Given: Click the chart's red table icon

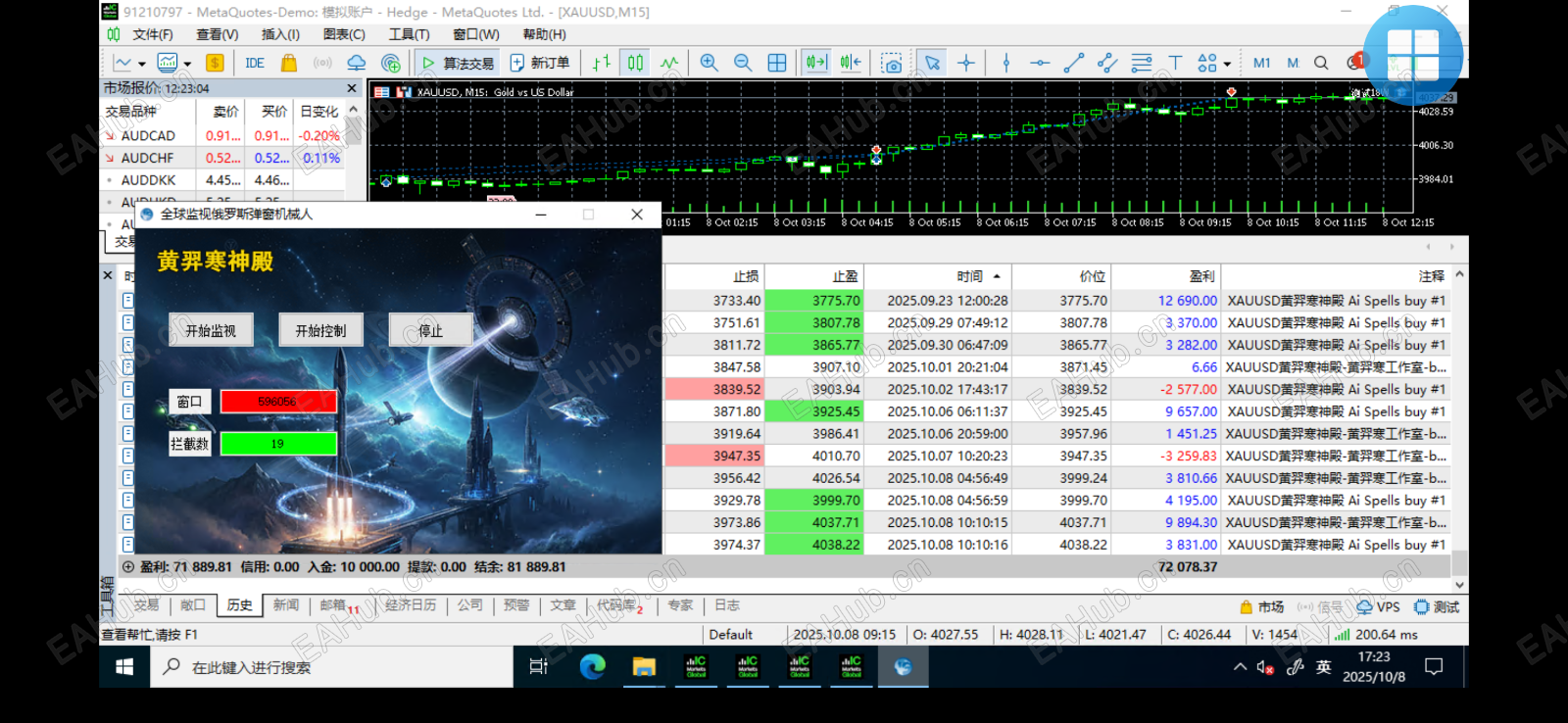Looking at the screenshot, I should [382, 92].
